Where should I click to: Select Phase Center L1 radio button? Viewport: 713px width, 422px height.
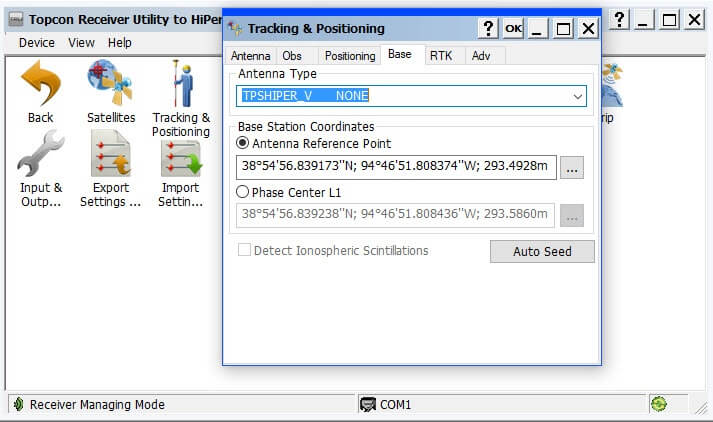pyautogui.click(x=243, y=192)
